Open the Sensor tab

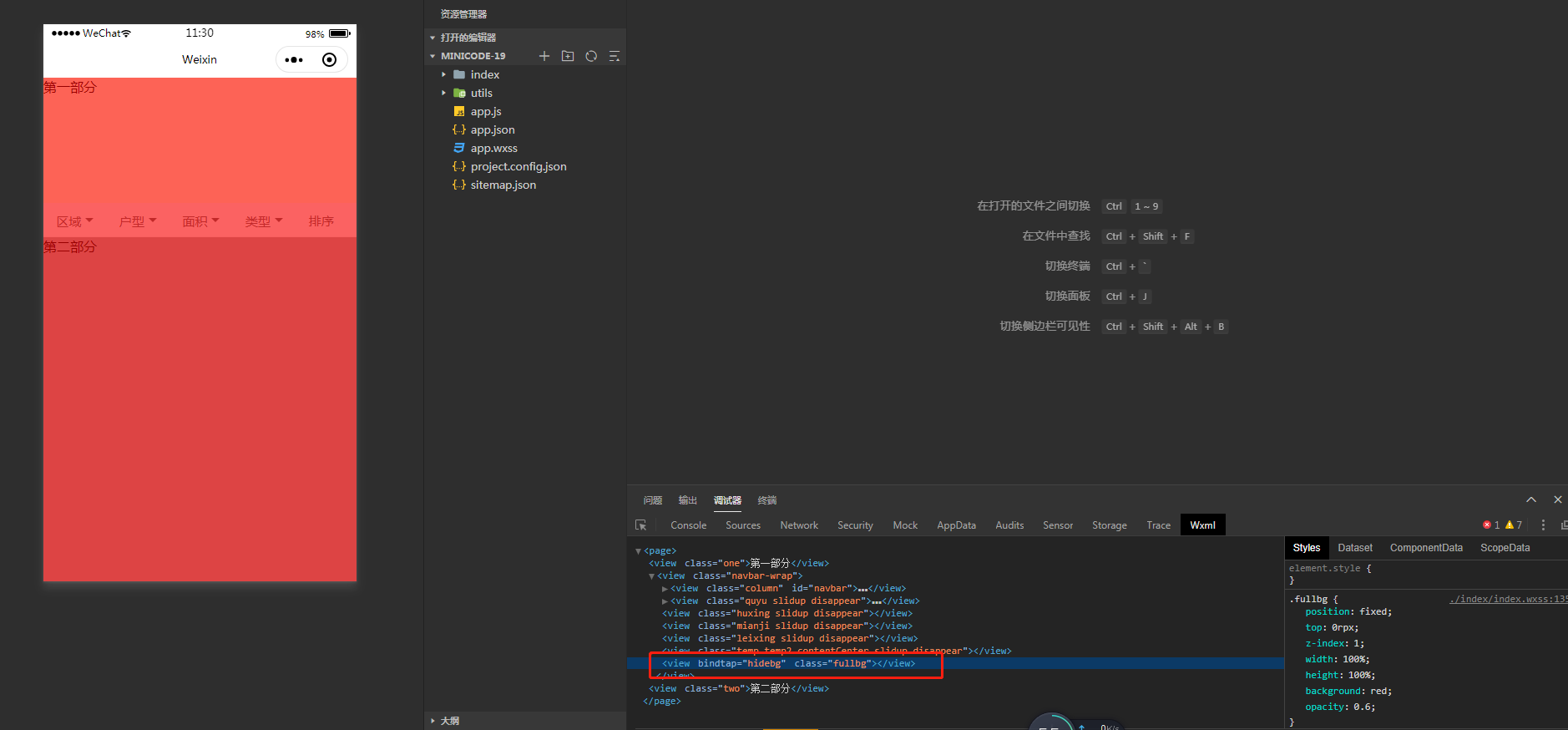coord(1058,525)
